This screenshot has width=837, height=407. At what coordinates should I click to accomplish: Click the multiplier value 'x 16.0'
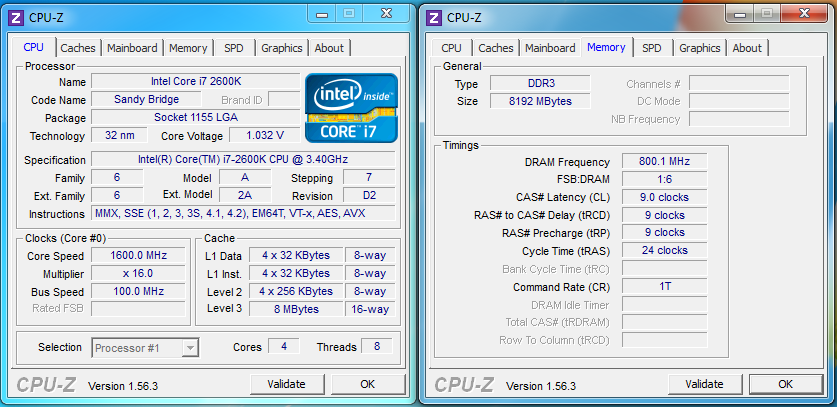(x=138, y=273)
